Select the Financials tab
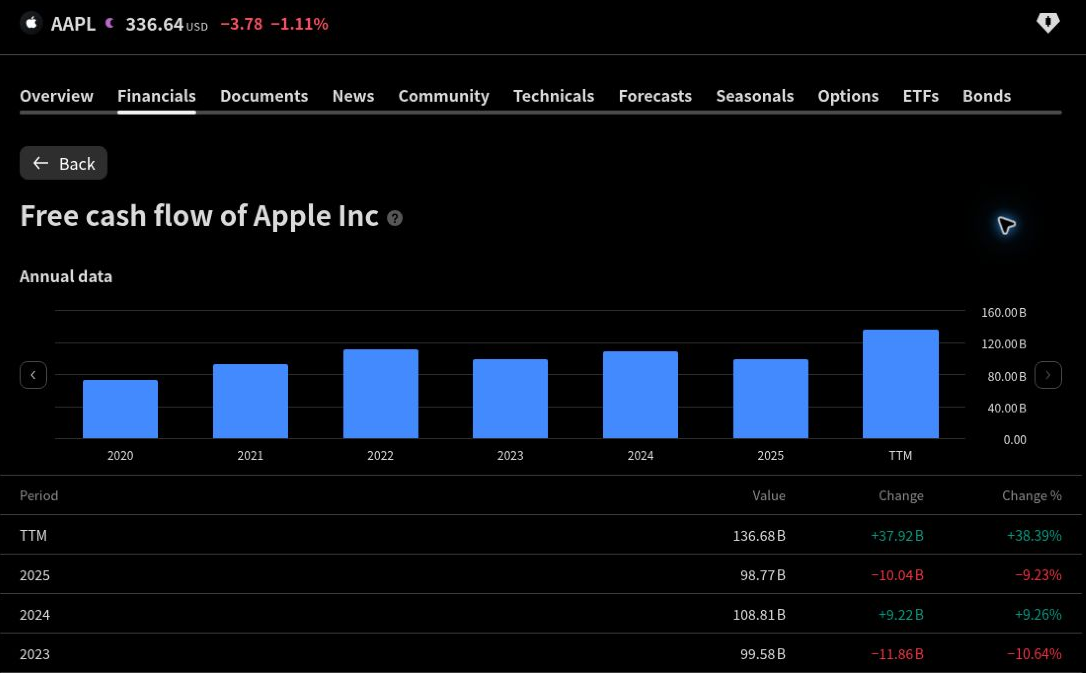Viewport: 1086px width, 673px height. (157, 96)
